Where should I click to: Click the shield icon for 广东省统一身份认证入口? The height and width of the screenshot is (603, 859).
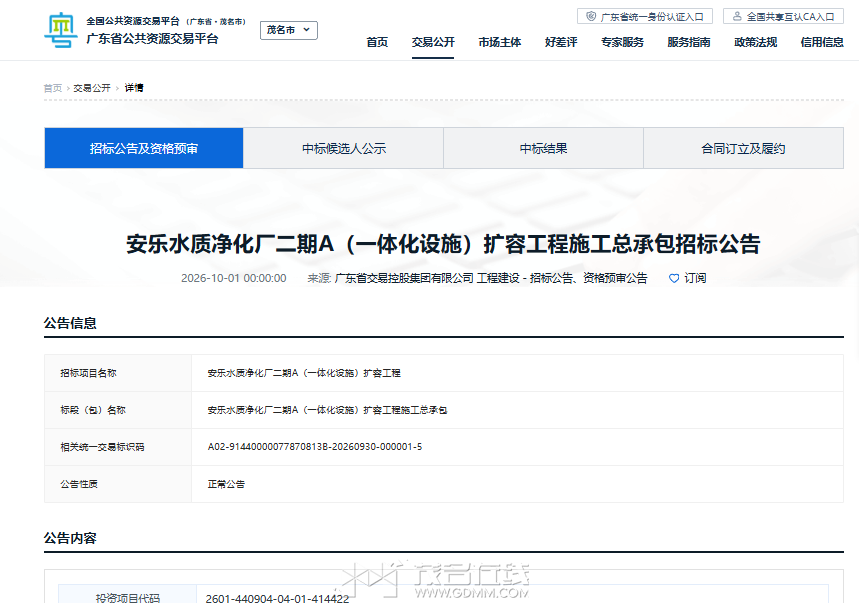(x=591, y=16)
